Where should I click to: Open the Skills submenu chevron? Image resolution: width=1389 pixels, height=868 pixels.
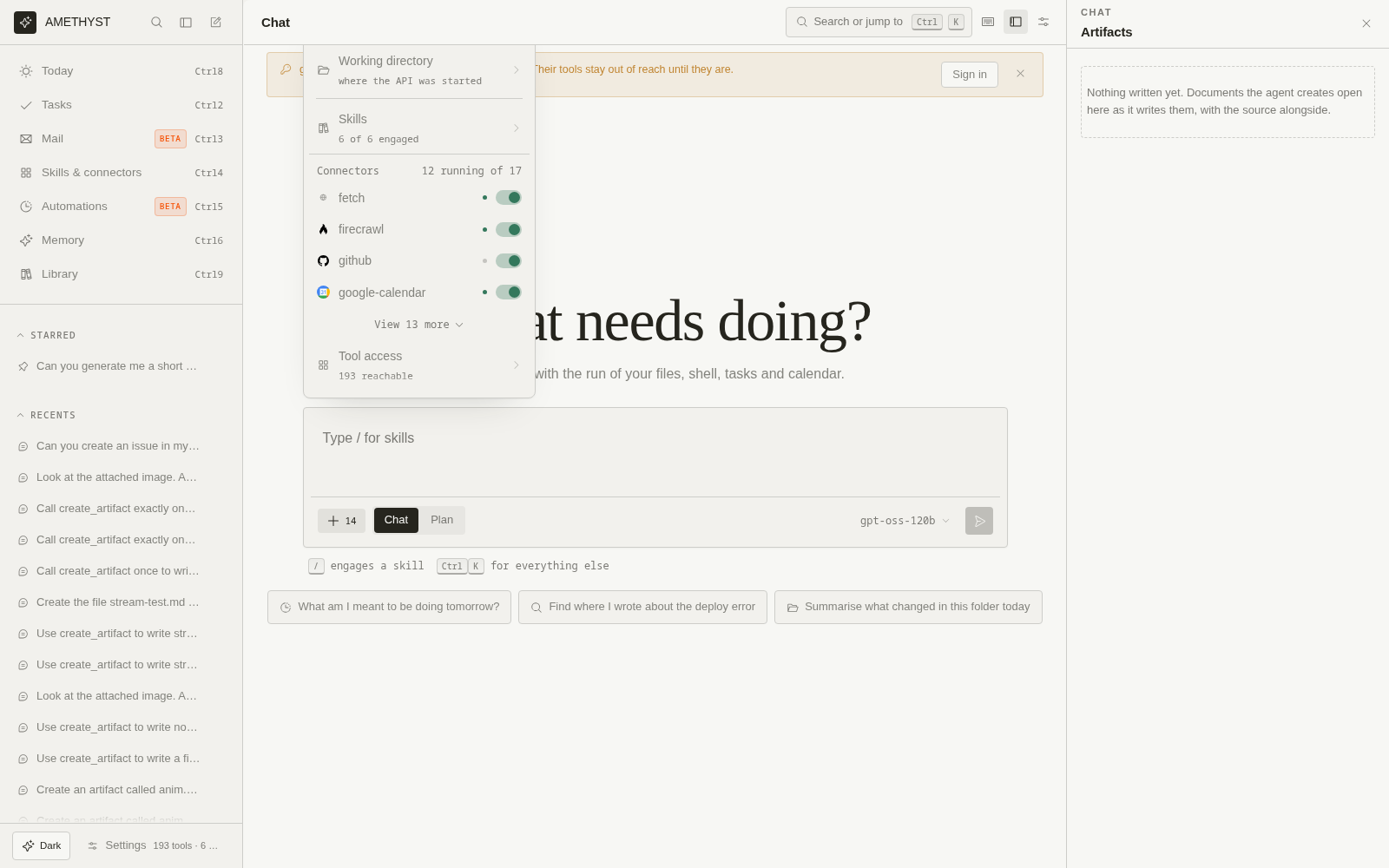[x=516, y=128]
